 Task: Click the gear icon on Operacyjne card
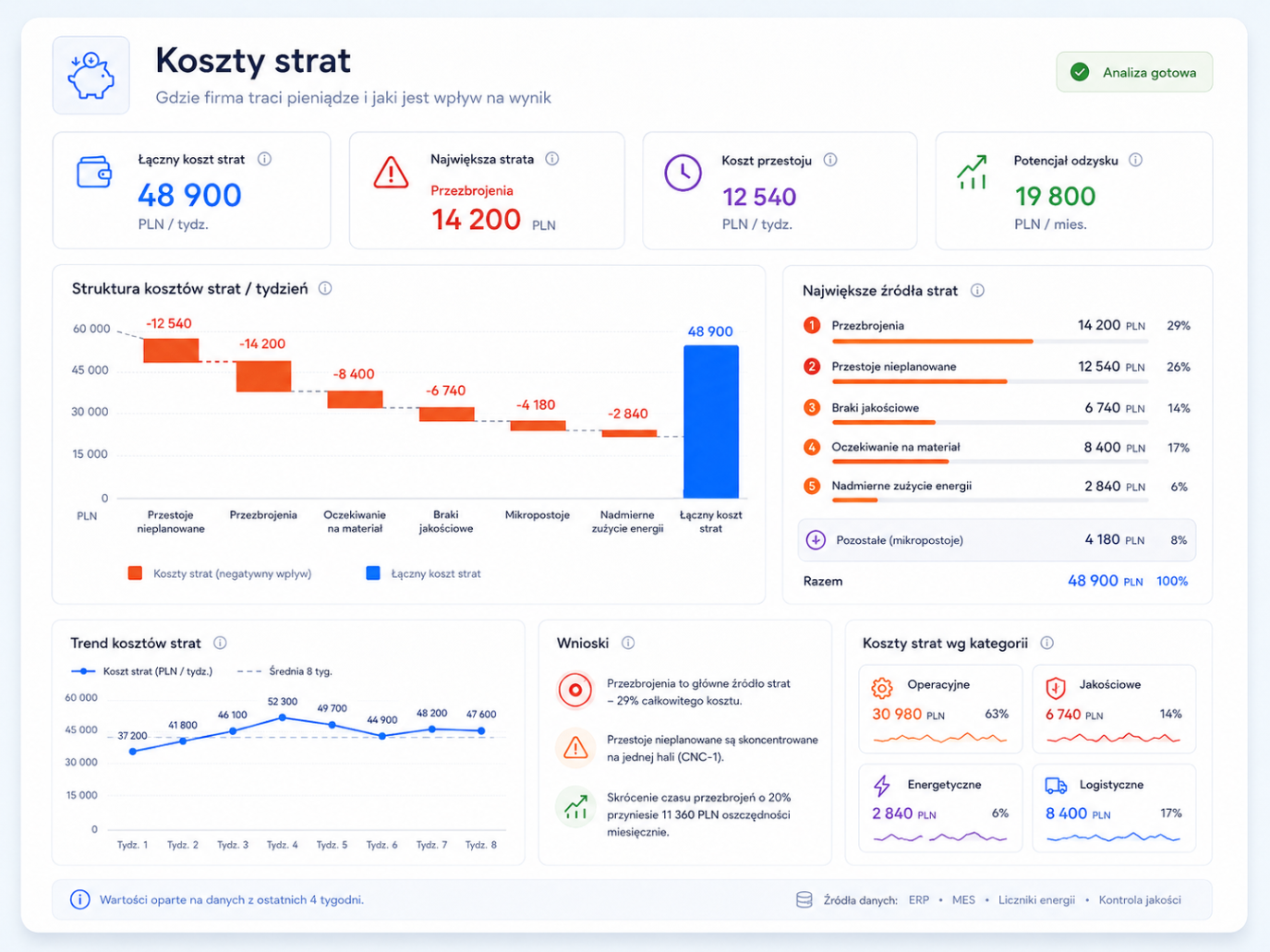(x=882, y=688)
